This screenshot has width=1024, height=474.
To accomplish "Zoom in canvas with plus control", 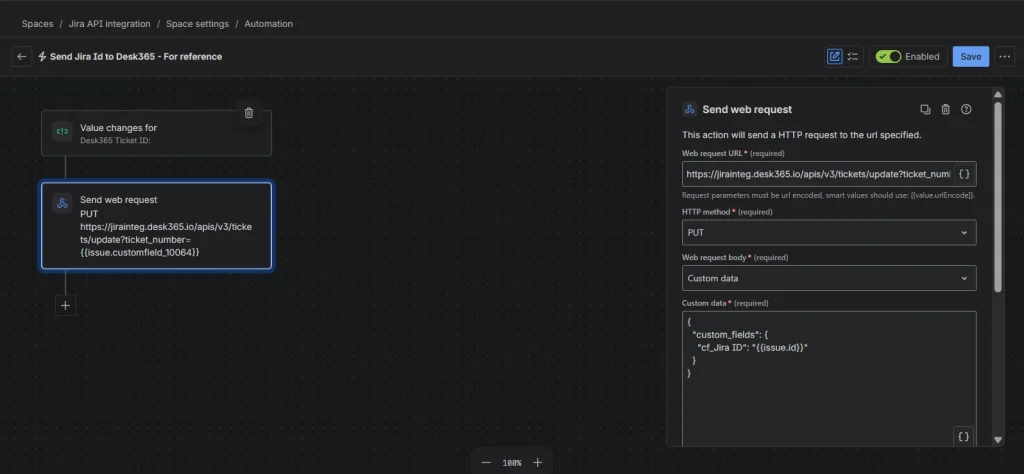I will pos(537,462).
